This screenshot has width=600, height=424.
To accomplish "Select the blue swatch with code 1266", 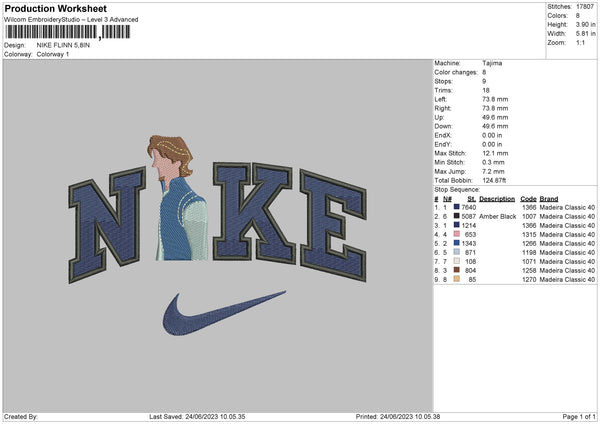I will point(457,243).
